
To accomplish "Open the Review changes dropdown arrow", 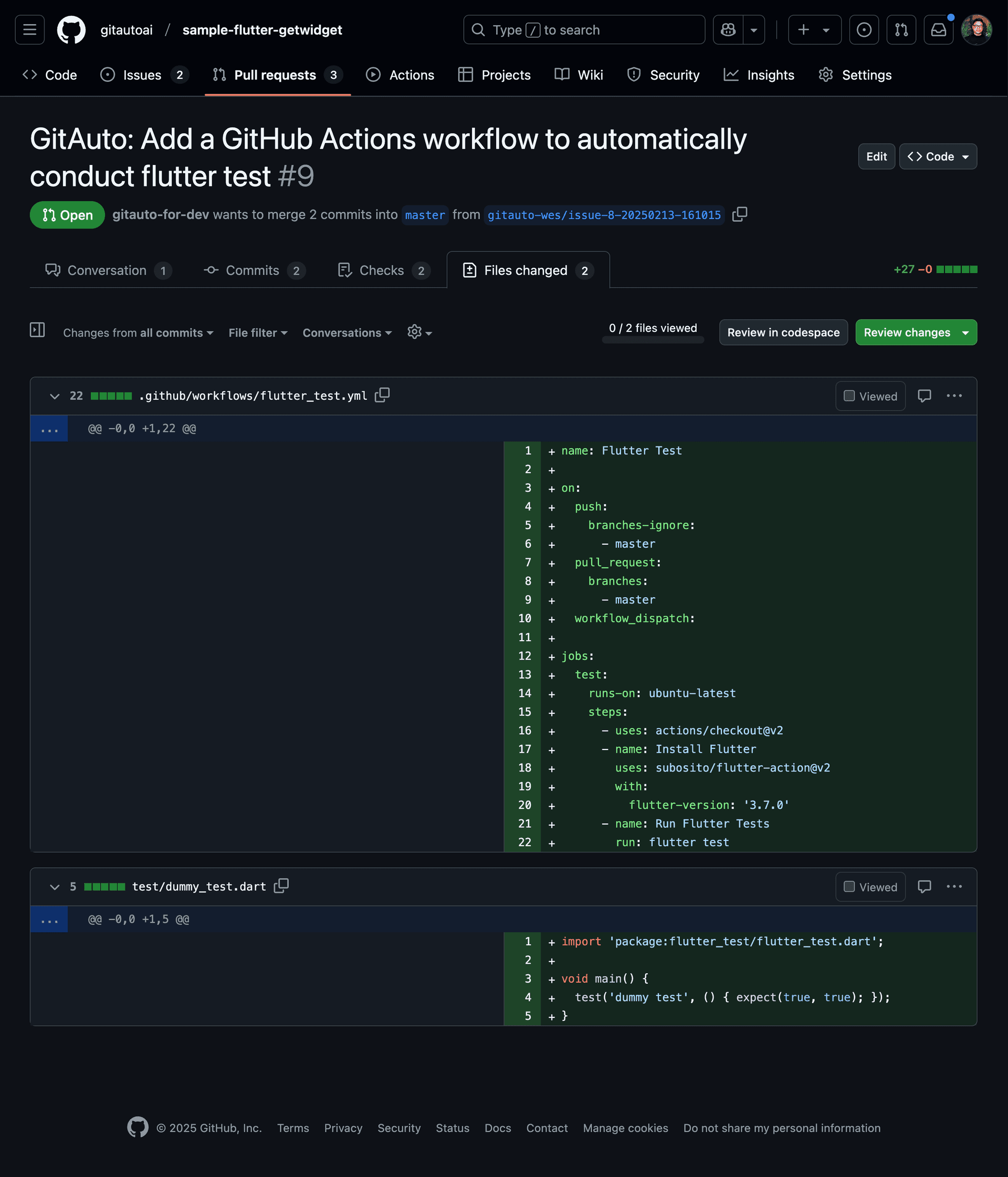I will (964, 332).
